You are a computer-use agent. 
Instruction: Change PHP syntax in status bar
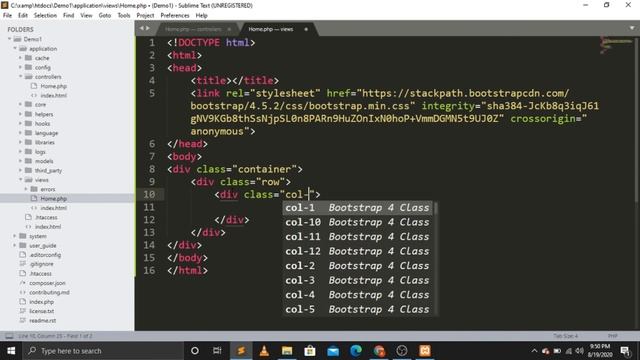pos(612,336)
